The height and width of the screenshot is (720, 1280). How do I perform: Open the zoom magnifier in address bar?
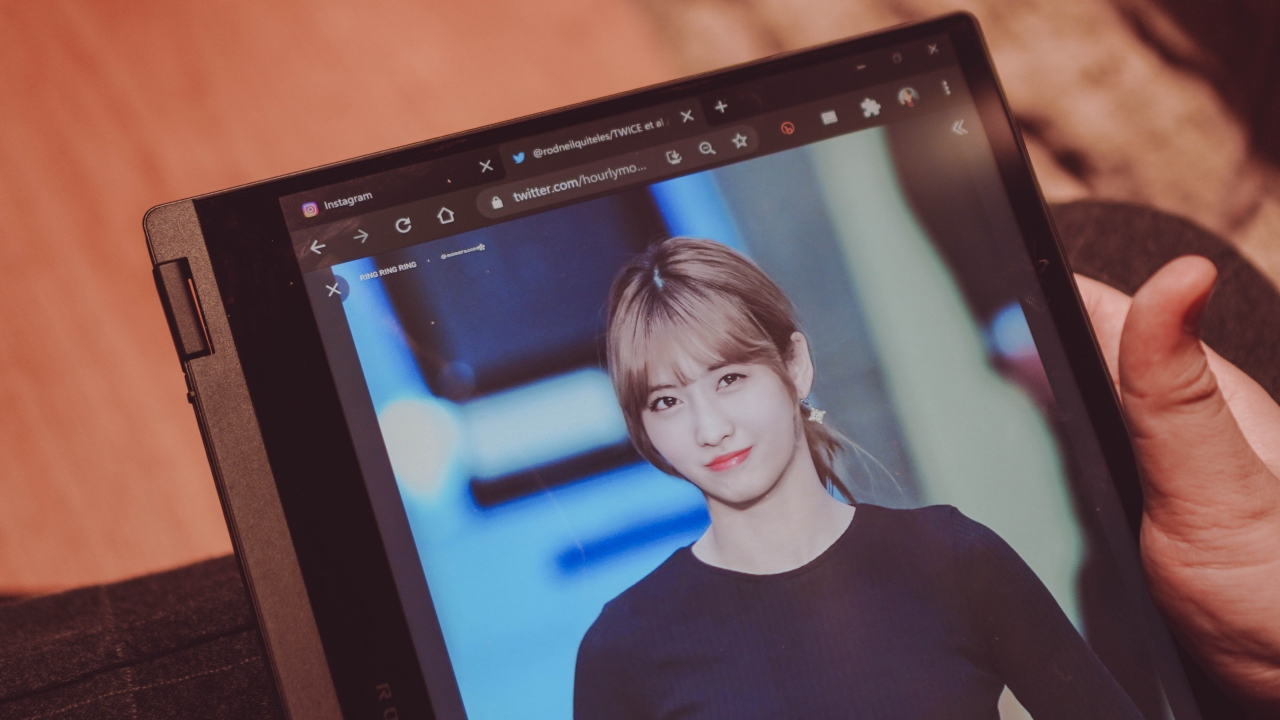click(x=707, y=148)
